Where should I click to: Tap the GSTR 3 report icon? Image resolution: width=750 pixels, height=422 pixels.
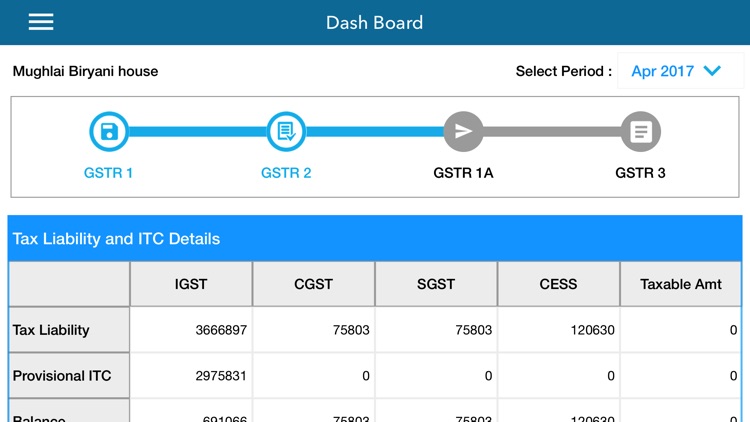tap(640, 131)
